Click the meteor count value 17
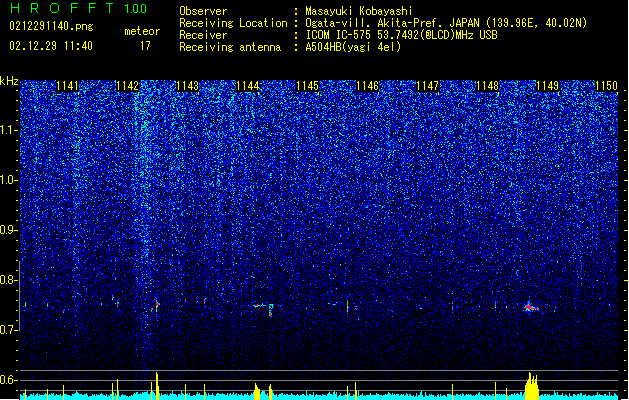This screenshot has width=629, height=400. tap(145, 46)
